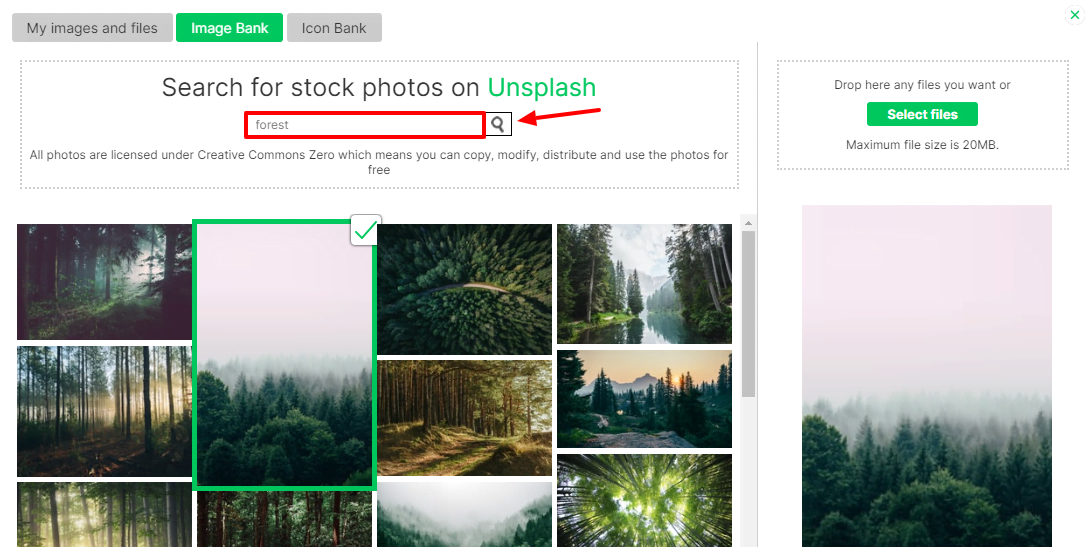
Task: Click the image results scrollbar thumb
Action: pos(748,314)
